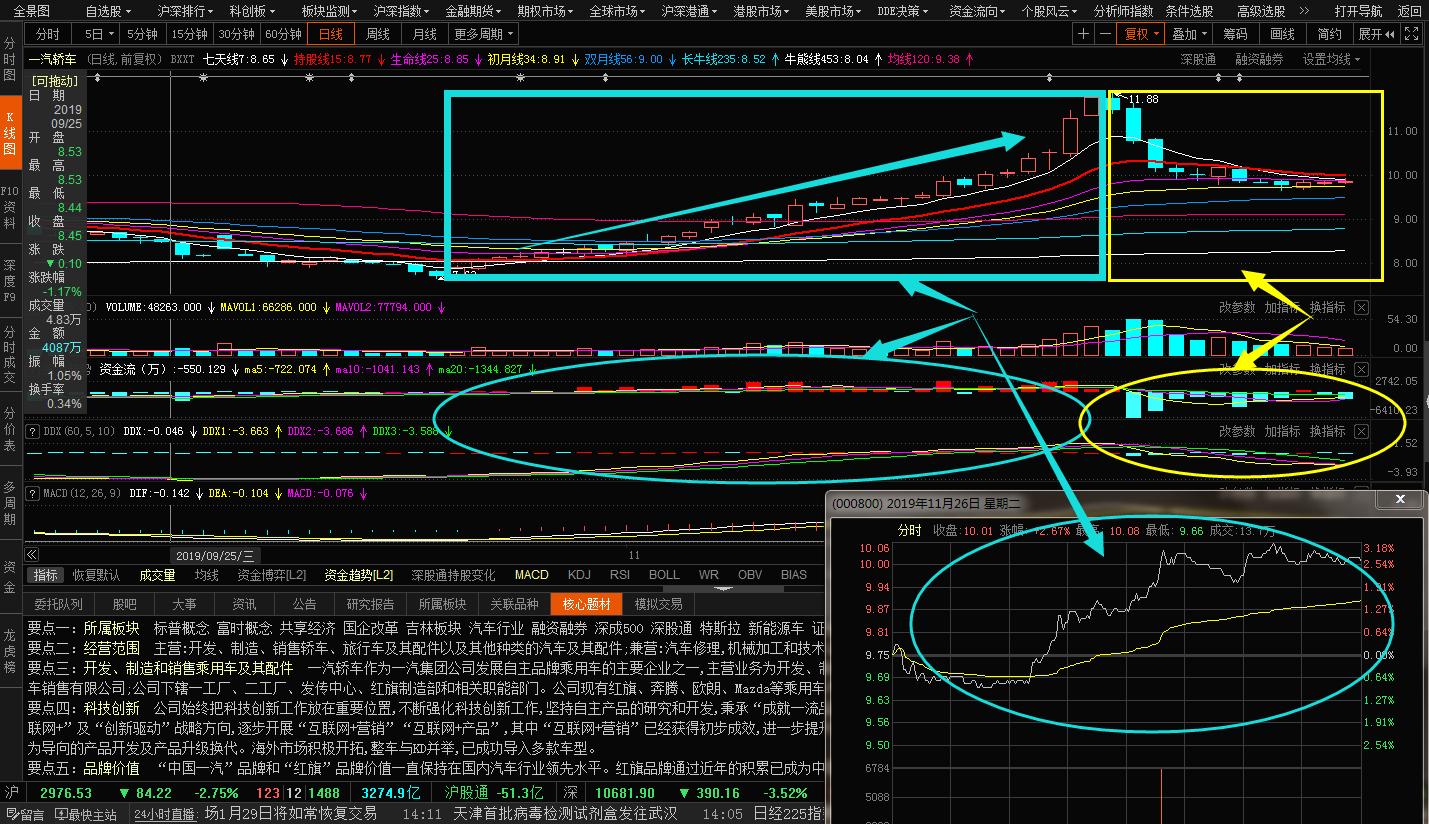Click the 打开导航 button
The image size is (1429, 824).
1359,11
